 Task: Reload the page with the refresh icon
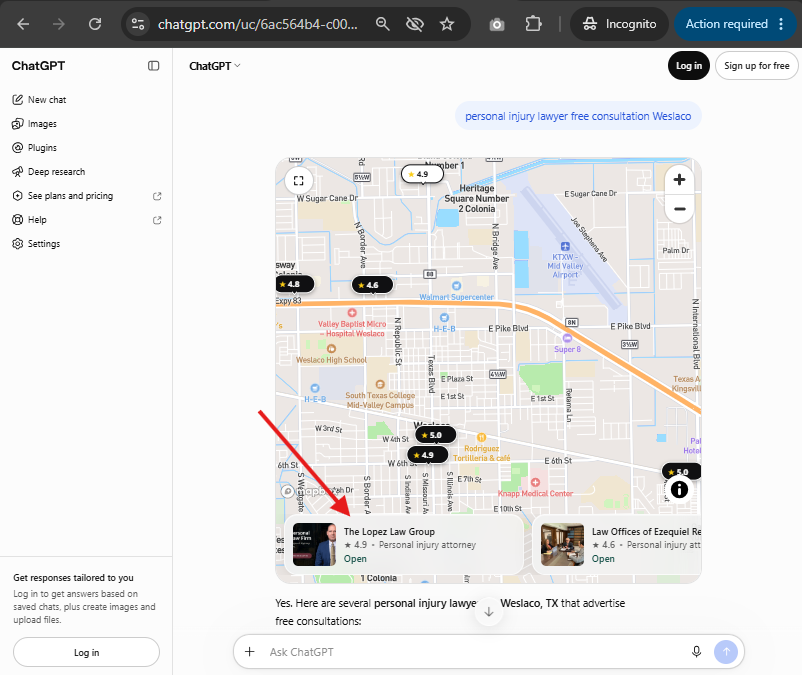tap(95, 24)
